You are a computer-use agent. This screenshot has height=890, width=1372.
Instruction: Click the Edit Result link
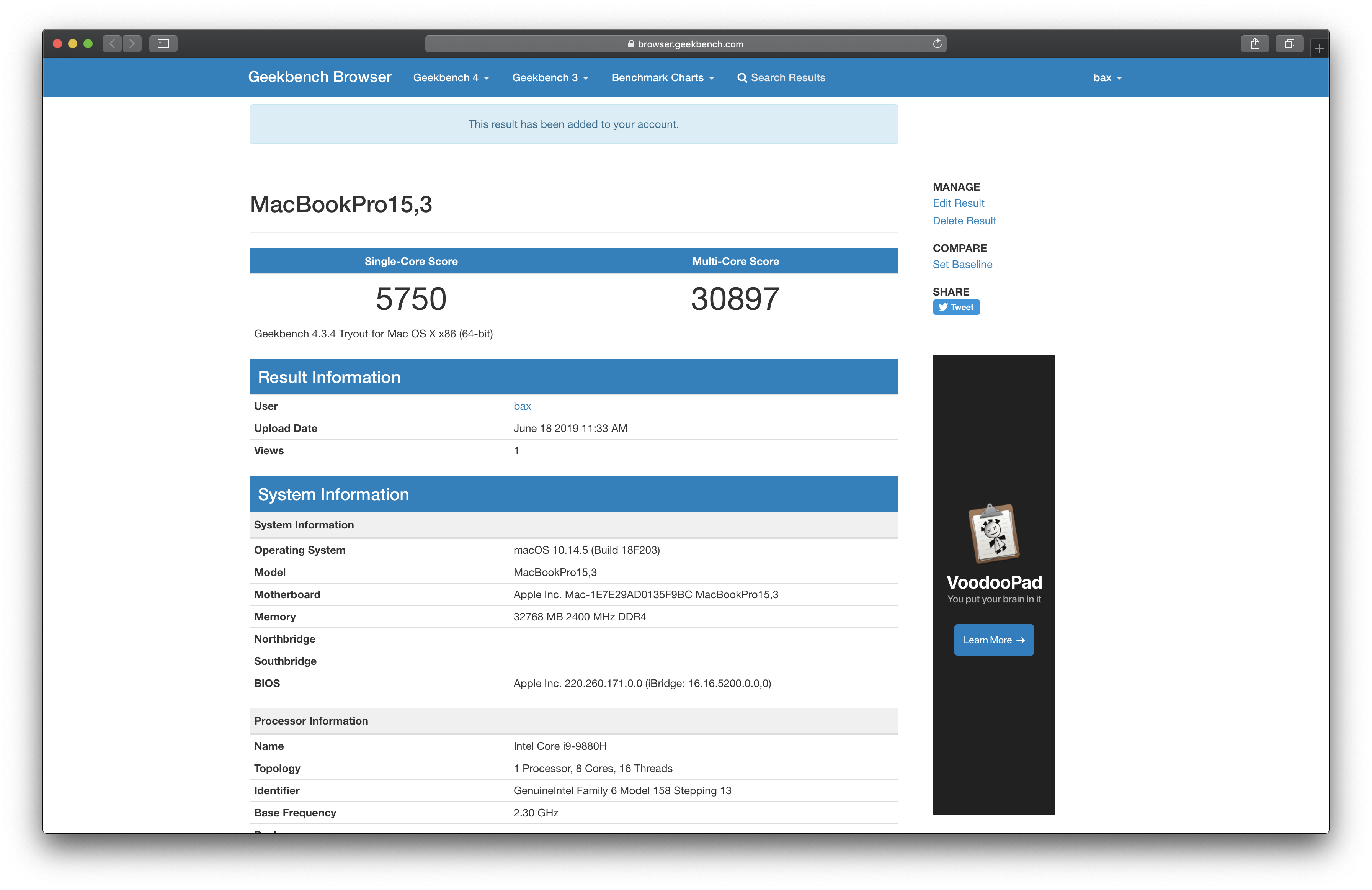tap(958, 203)
